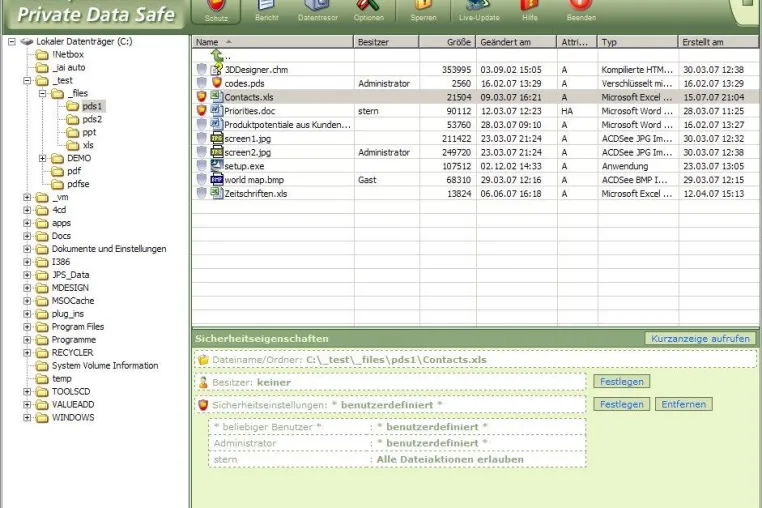Select the world map.bmp file name

click(254, 179)
